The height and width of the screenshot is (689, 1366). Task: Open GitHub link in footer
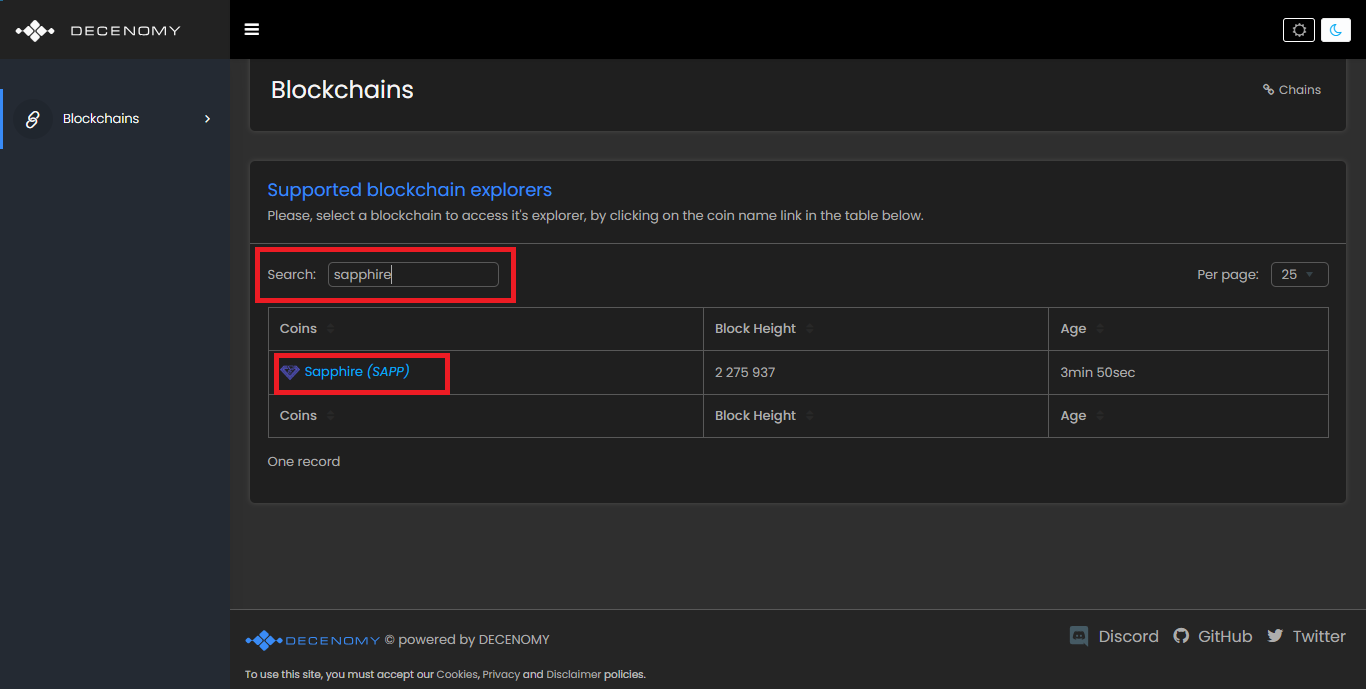[x=1213, y=636]
